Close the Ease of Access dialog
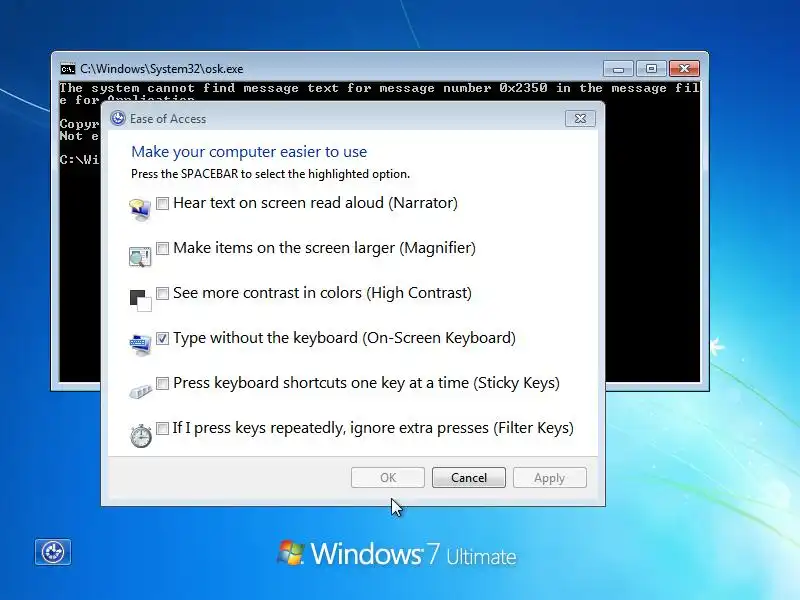 coord(580,118)
